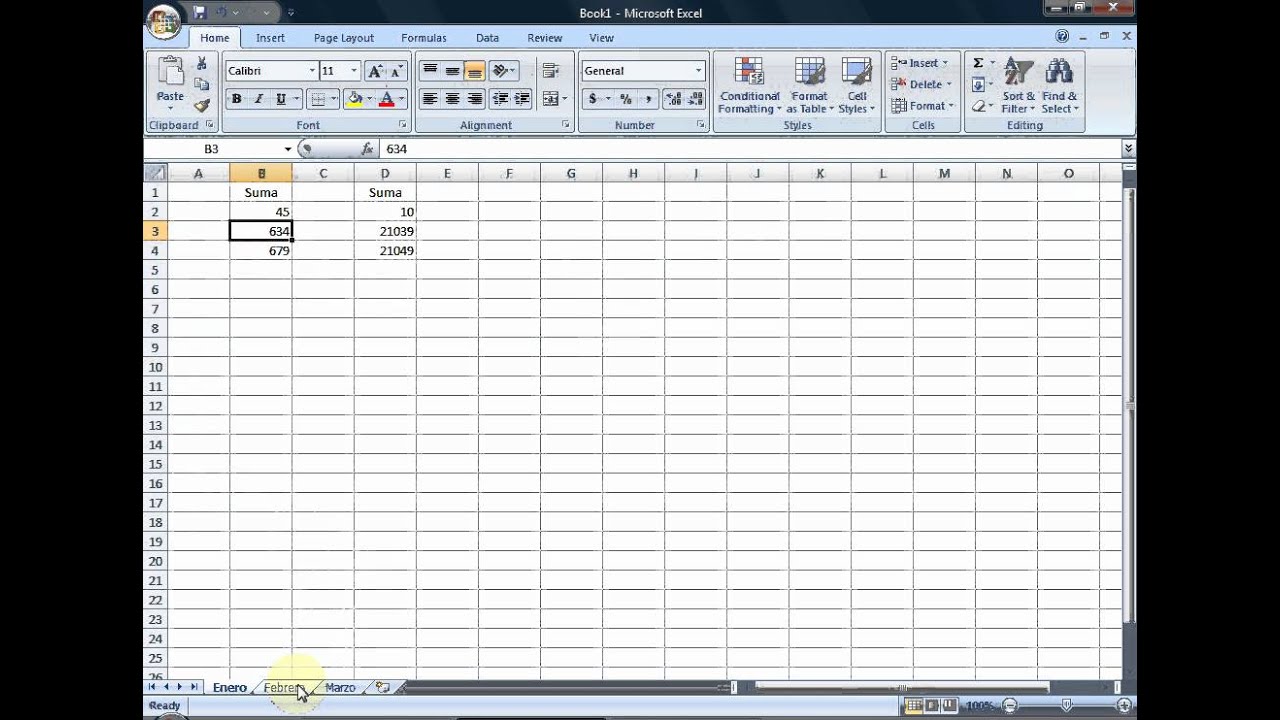Center text horizontally
This screenshot has width=1280, height=720.
[x=452, y=99]
